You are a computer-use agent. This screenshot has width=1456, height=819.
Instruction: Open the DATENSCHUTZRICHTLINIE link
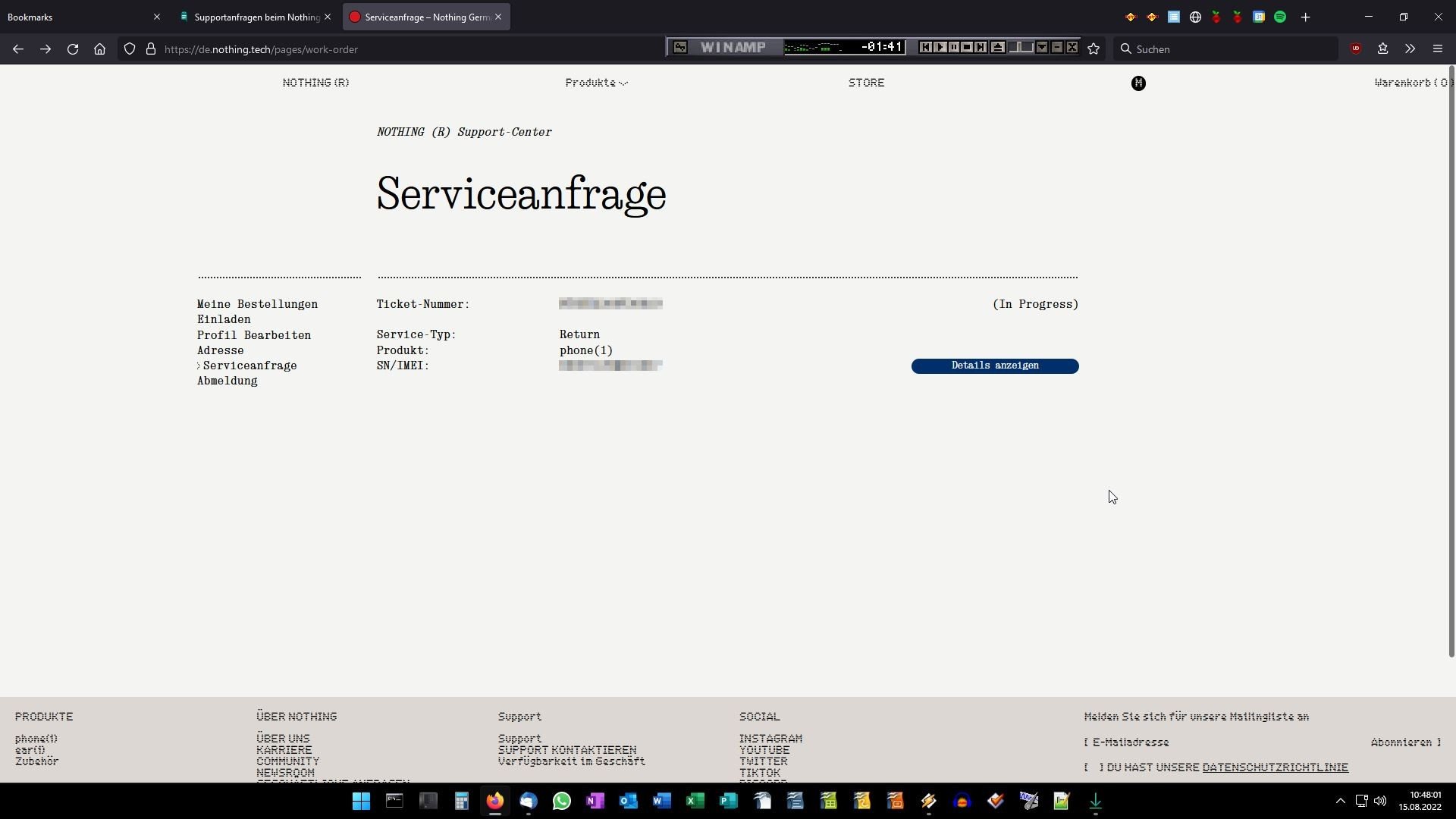pos(1275,767)
